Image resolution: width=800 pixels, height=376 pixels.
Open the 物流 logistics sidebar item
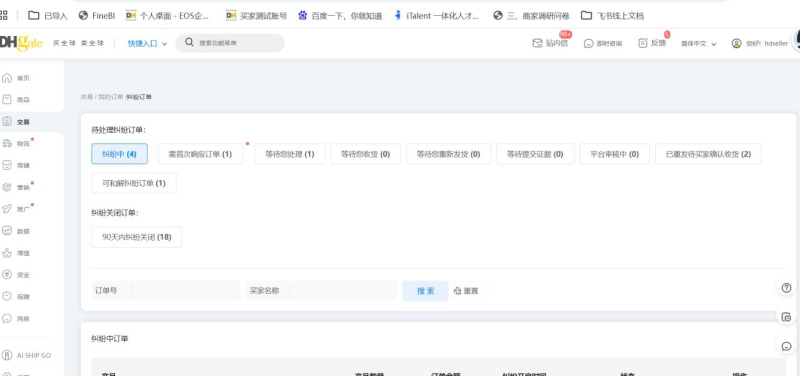(16, 144)
